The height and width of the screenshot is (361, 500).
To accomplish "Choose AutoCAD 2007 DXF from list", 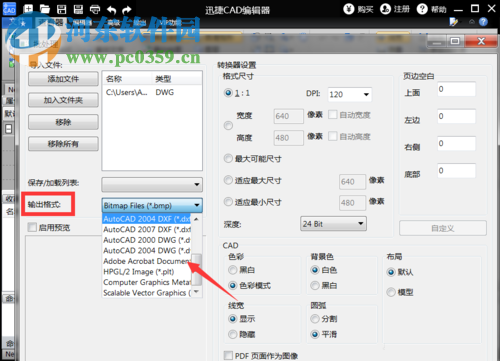I will pyautogui.click(x=147, y=229).
